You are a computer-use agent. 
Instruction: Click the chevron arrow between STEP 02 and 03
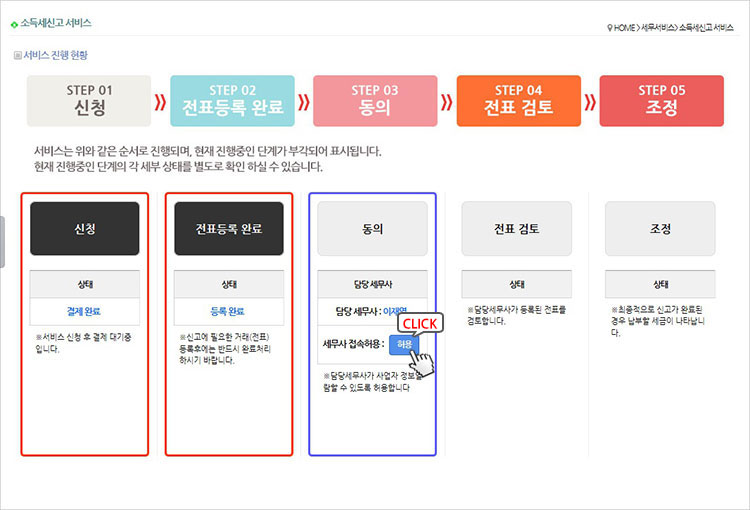click(x=303, y=101)
